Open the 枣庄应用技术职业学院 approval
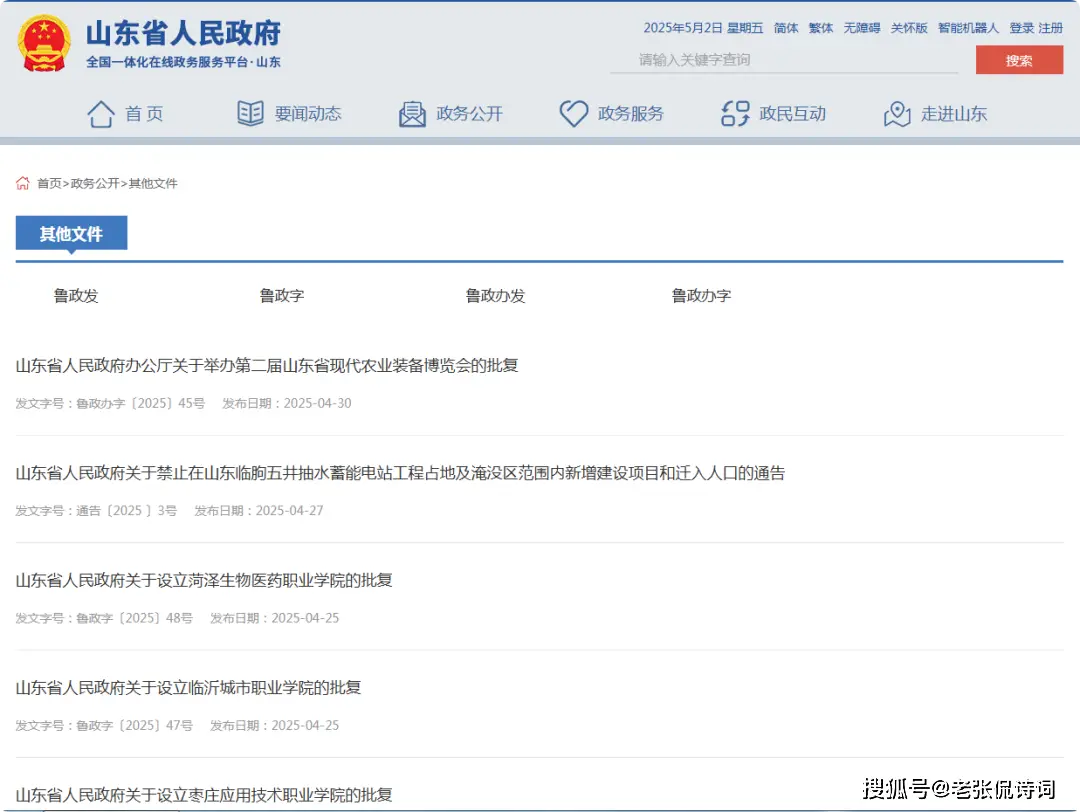This screenshot has height=812, width=1080. tap(204, 795)
